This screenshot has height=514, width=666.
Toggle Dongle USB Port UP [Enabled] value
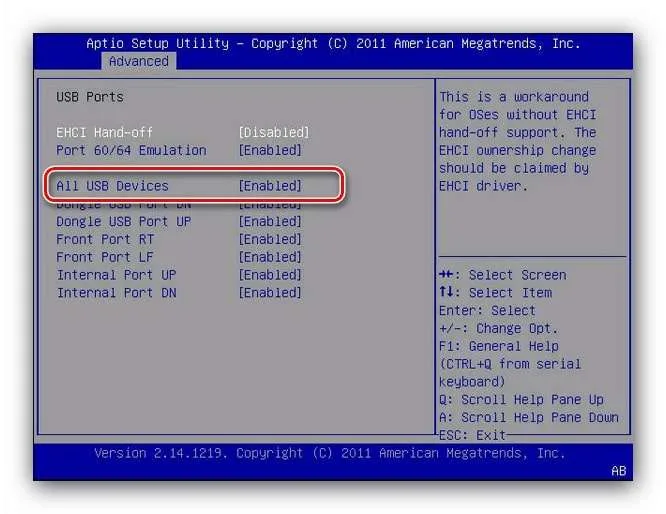coord(270,222)
